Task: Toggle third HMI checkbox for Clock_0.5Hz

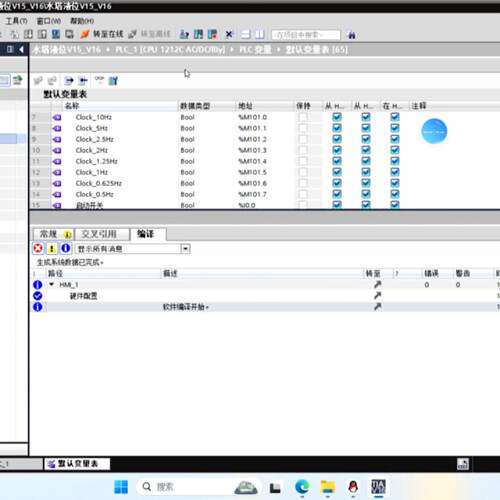Action: point(395,194)
